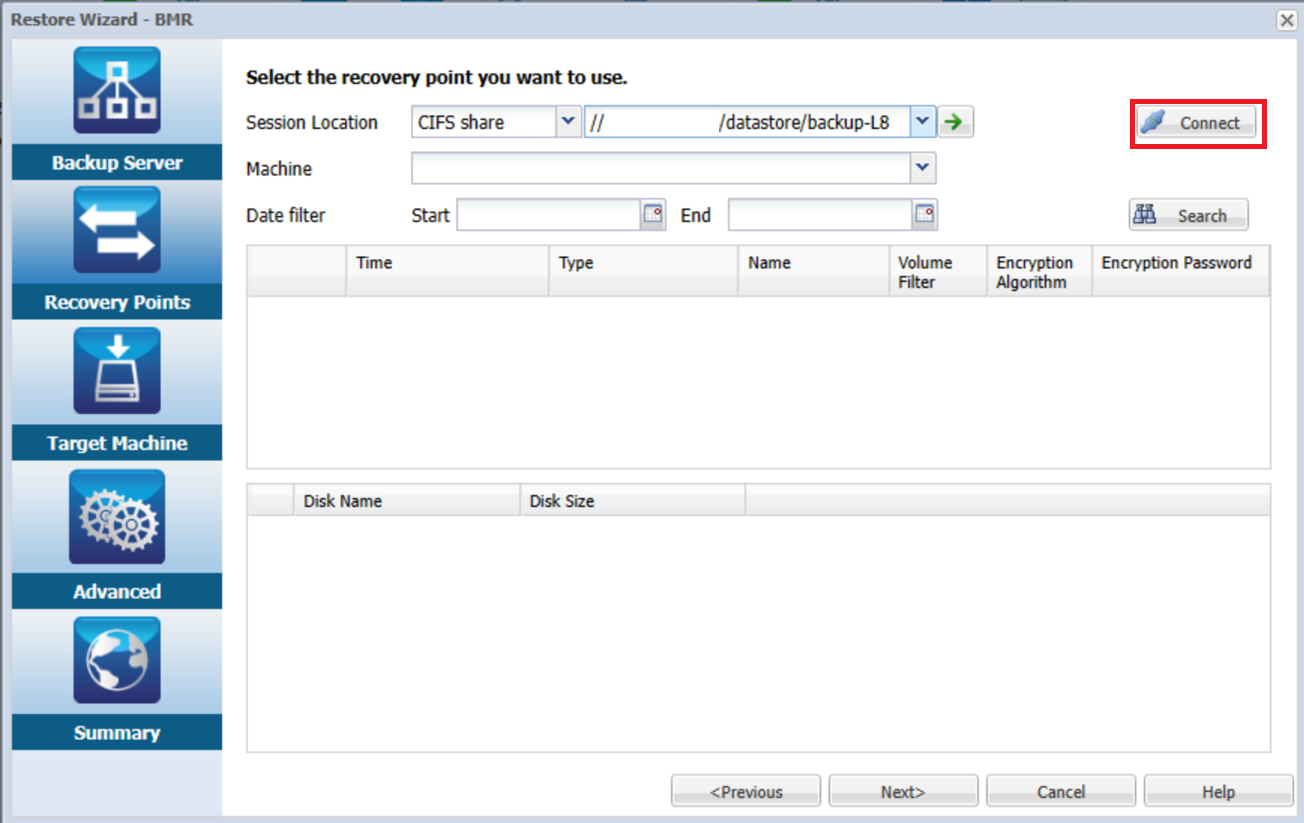Click the Backup Server network icon
This screenshot has width=1304, height=823.
click(x=117, y=91)
